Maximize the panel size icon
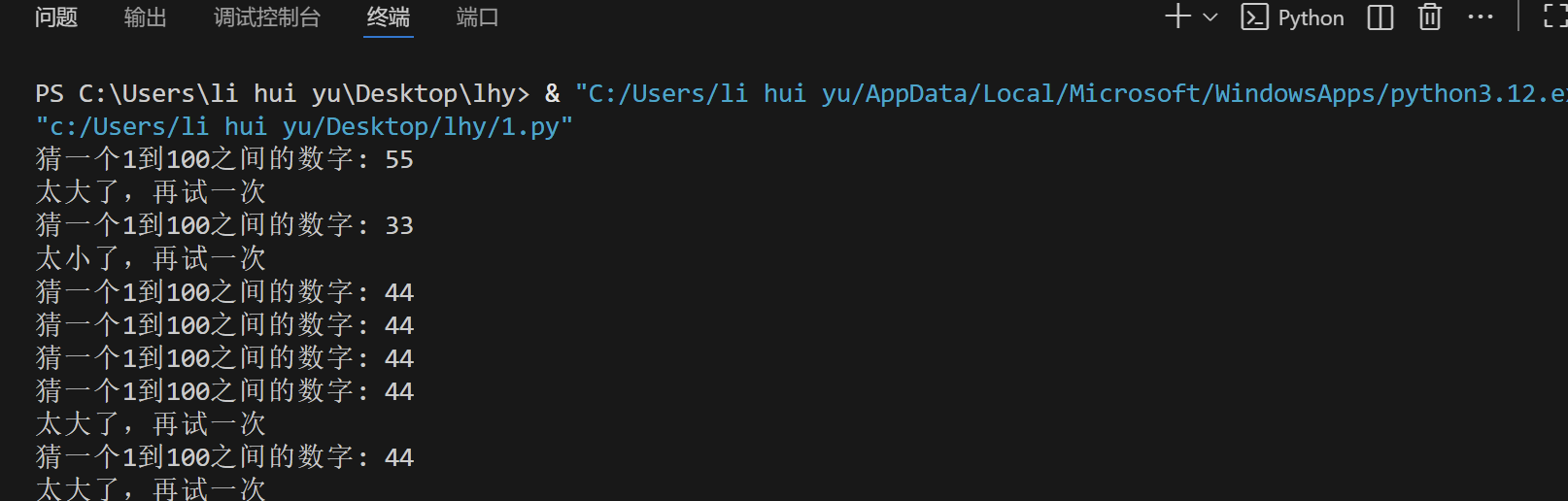 click(1555, 17)
